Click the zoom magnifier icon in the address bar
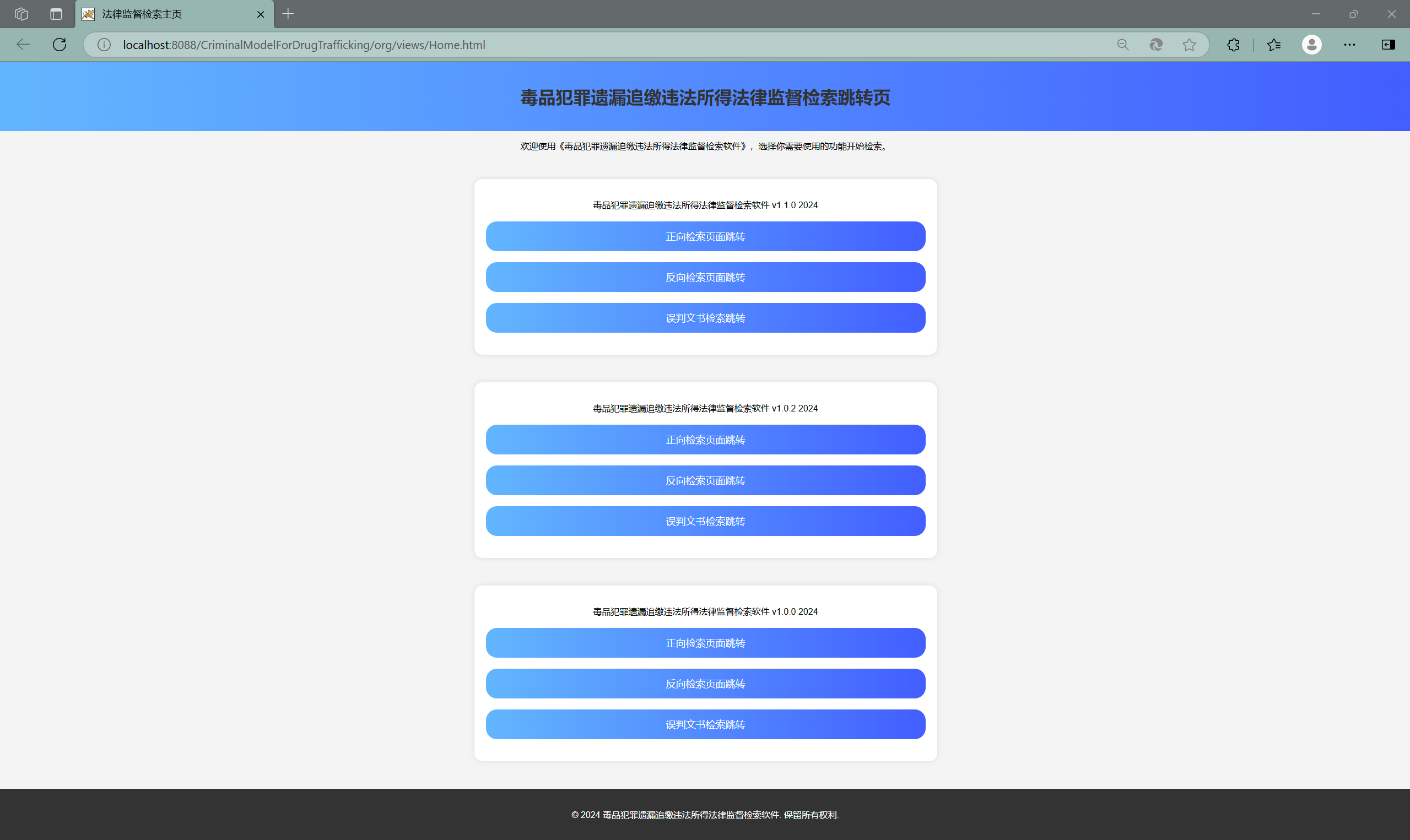Viewport: 1410px width, 840px height. 1123,45
